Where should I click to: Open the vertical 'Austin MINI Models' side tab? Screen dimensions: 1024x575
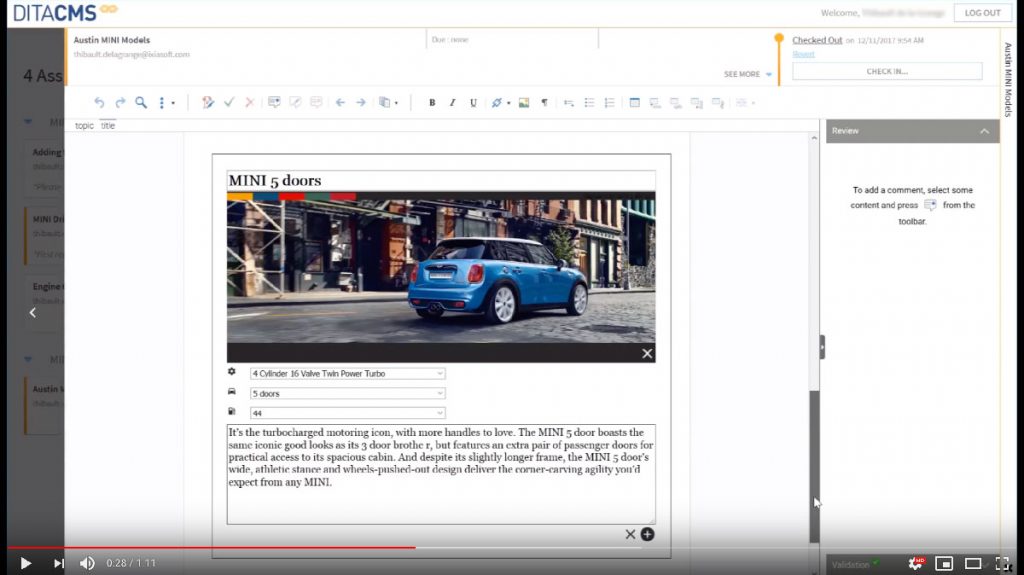[x=1008, y=80]
